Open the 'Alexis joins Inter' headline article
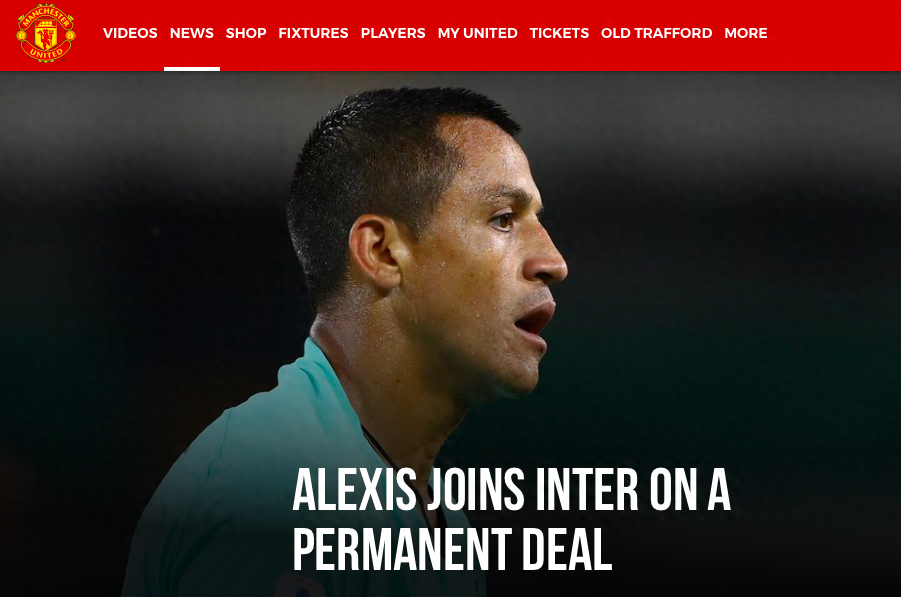901x597 pixels. point(511,518)
